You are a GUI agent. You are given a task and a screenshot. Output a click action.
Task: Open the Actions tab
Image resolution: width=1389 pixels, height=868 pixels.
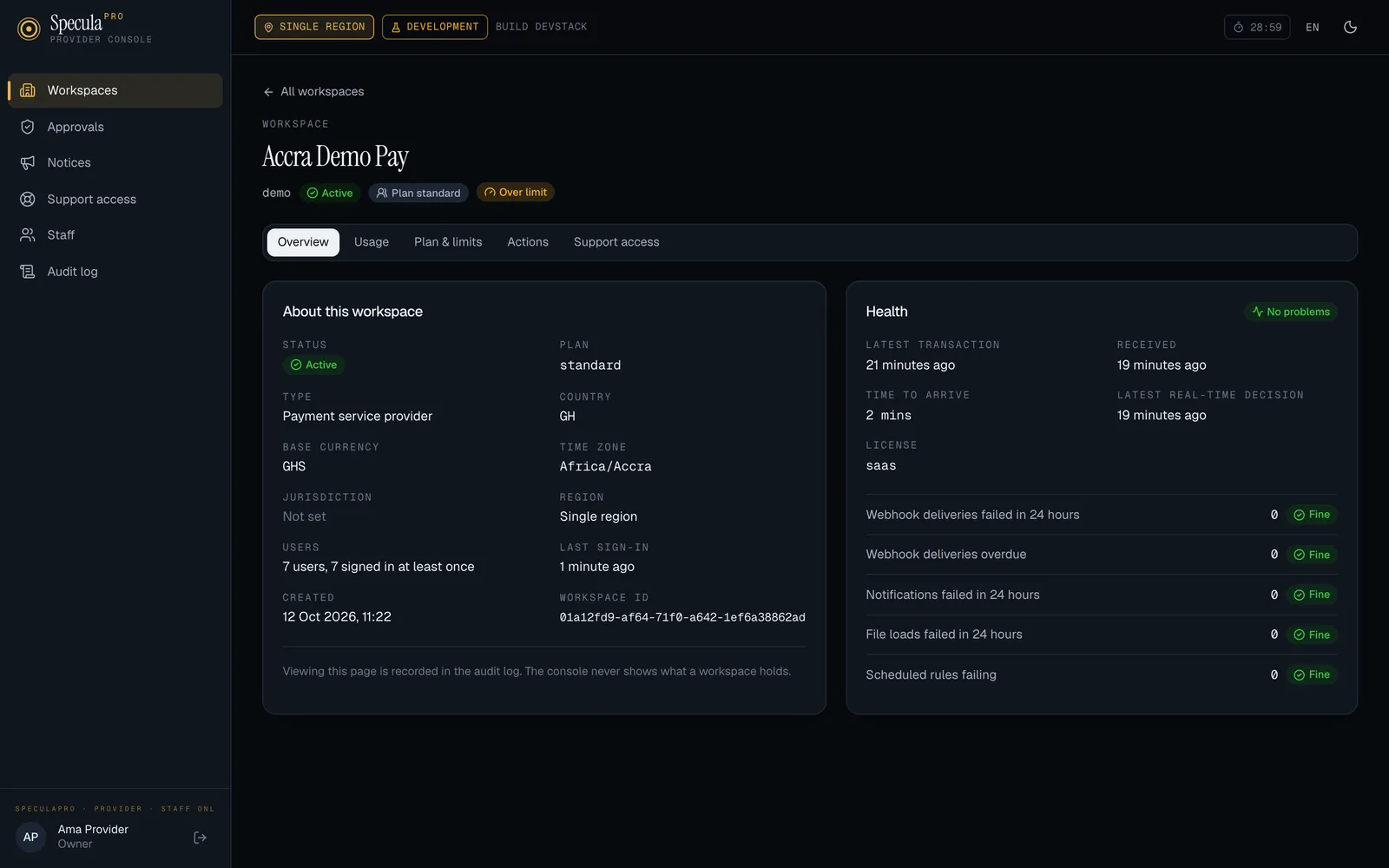pos(528,242)
